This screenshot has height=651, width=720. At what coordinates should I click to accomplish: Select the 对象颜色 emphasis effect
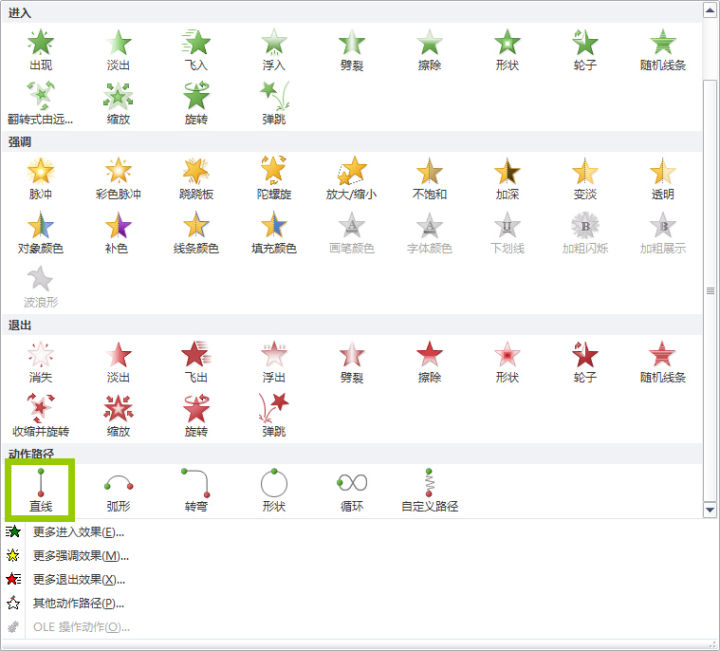click(40, 233)
